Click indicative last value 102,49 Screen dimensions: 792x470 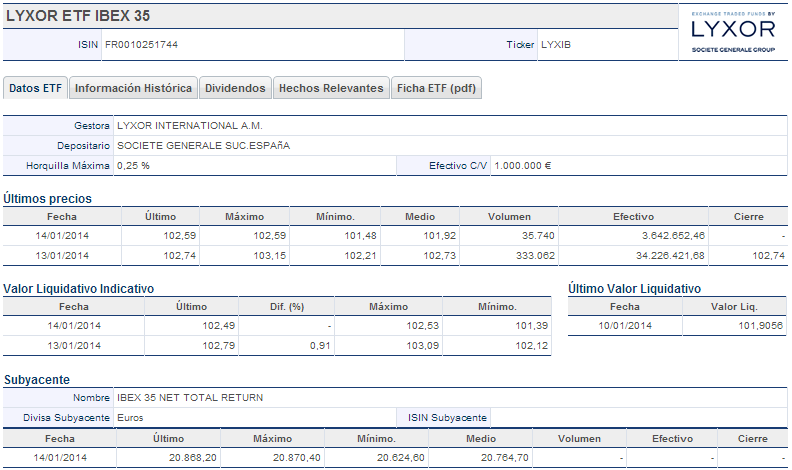(219, 326)
